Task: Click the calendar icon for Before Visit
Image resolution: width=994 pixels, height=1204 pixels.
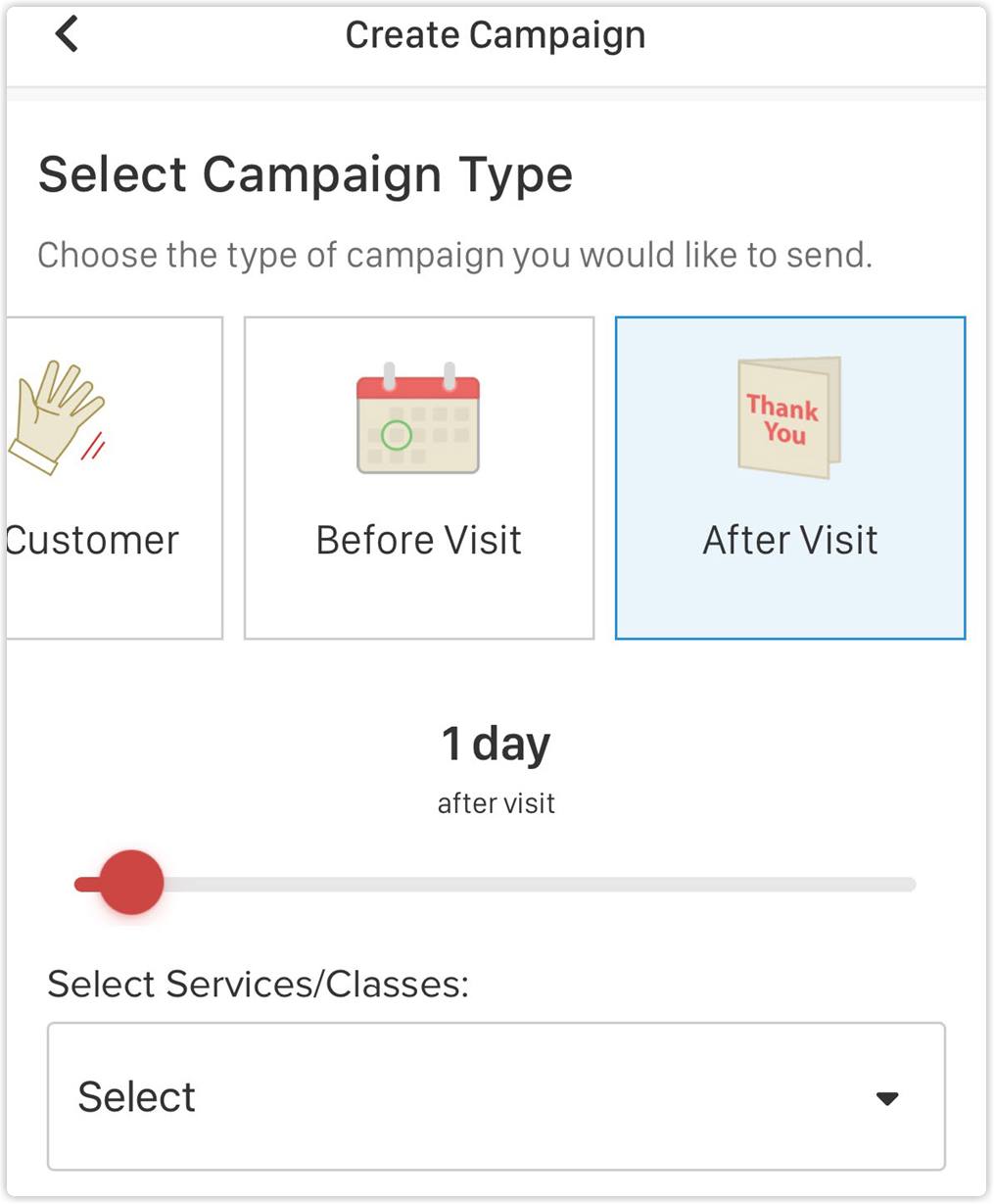Action: tap(418, 418)
